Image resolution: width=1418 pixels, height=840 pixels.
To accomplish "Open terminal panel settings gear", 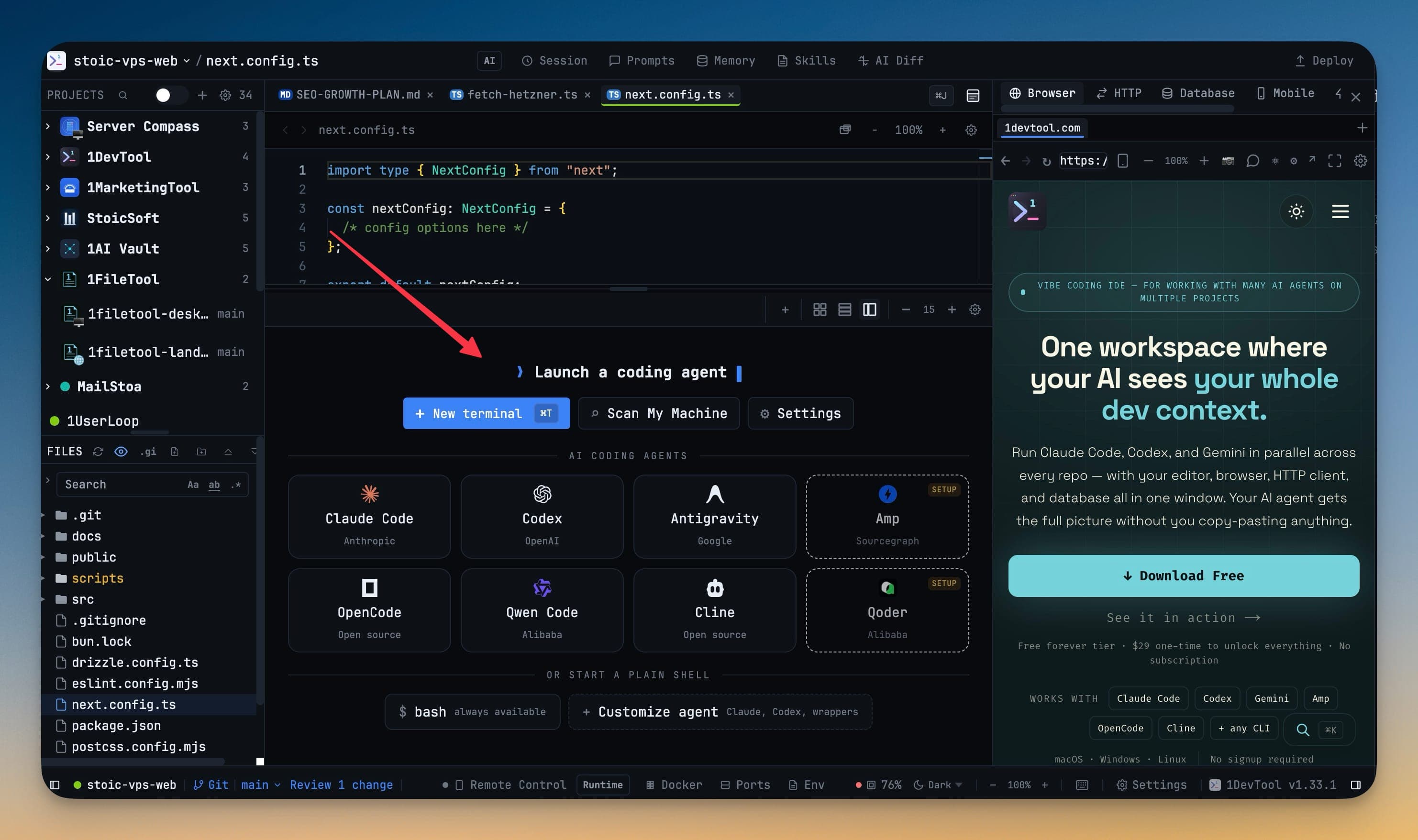I will (x=975, y=309).
